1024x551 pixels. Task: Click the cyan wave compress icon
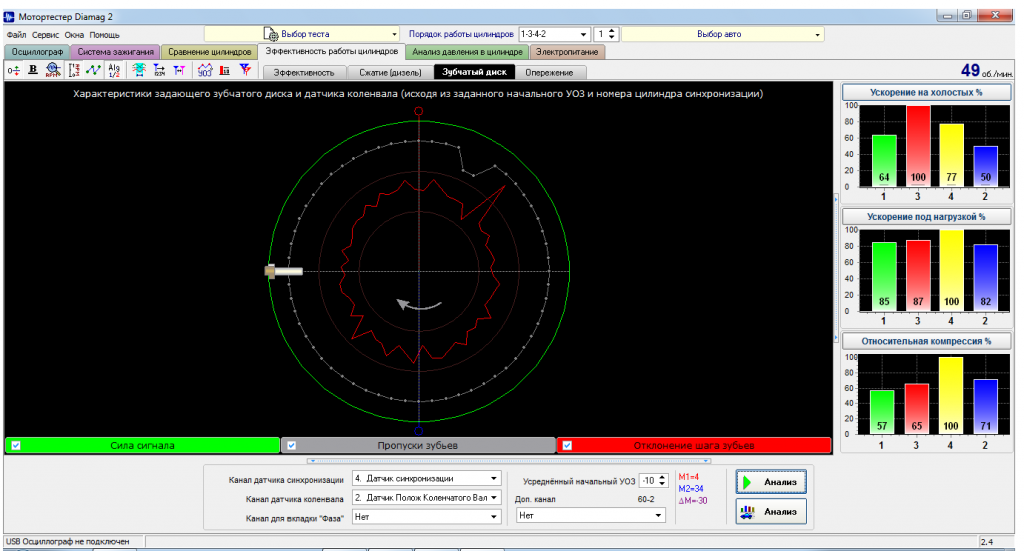pos(138,70)
